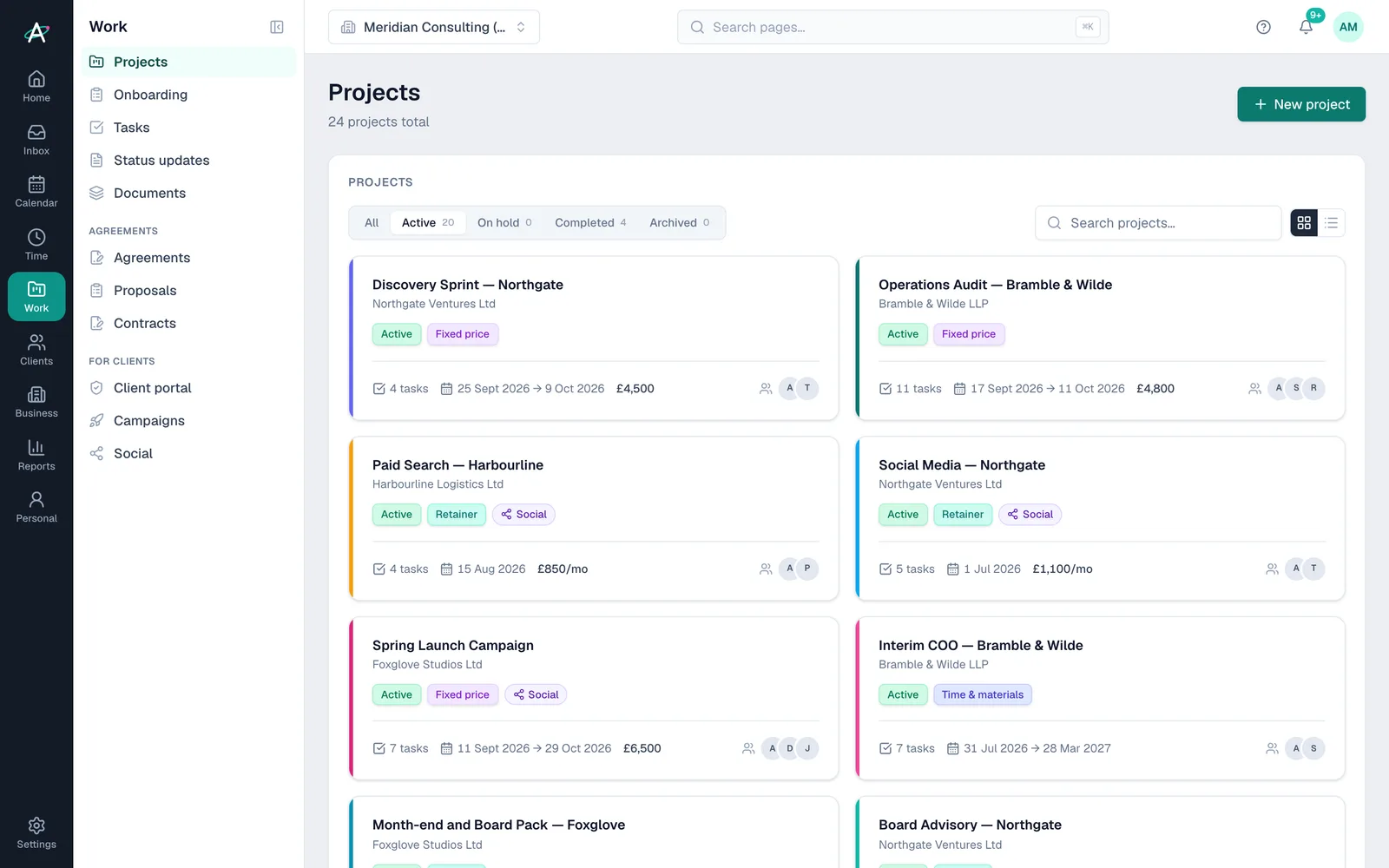Open Clients in the left rail
This screenshot has height=868, width=1389.
point(36,350)
